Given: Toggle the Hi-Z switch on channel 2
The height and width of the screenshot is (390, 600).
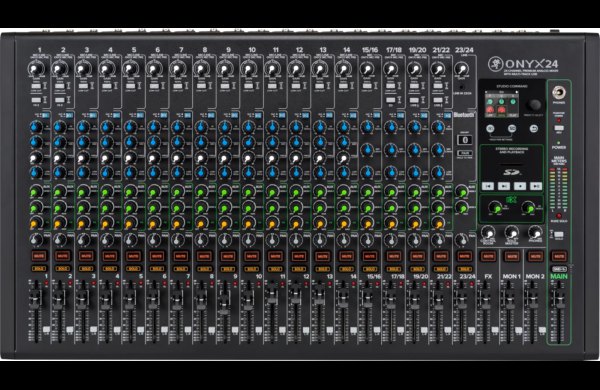Looking at the screenshot, I should [x=60, y=100].
